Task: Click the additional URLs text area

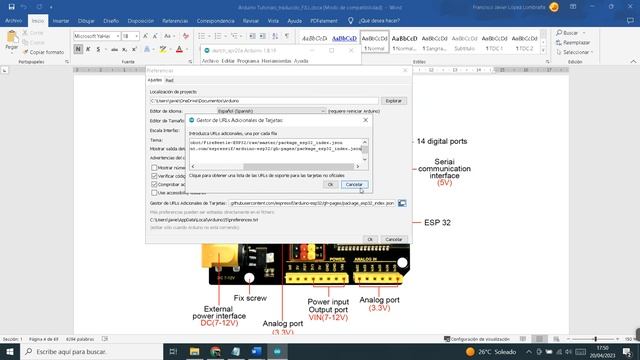Action: point(276,151)
